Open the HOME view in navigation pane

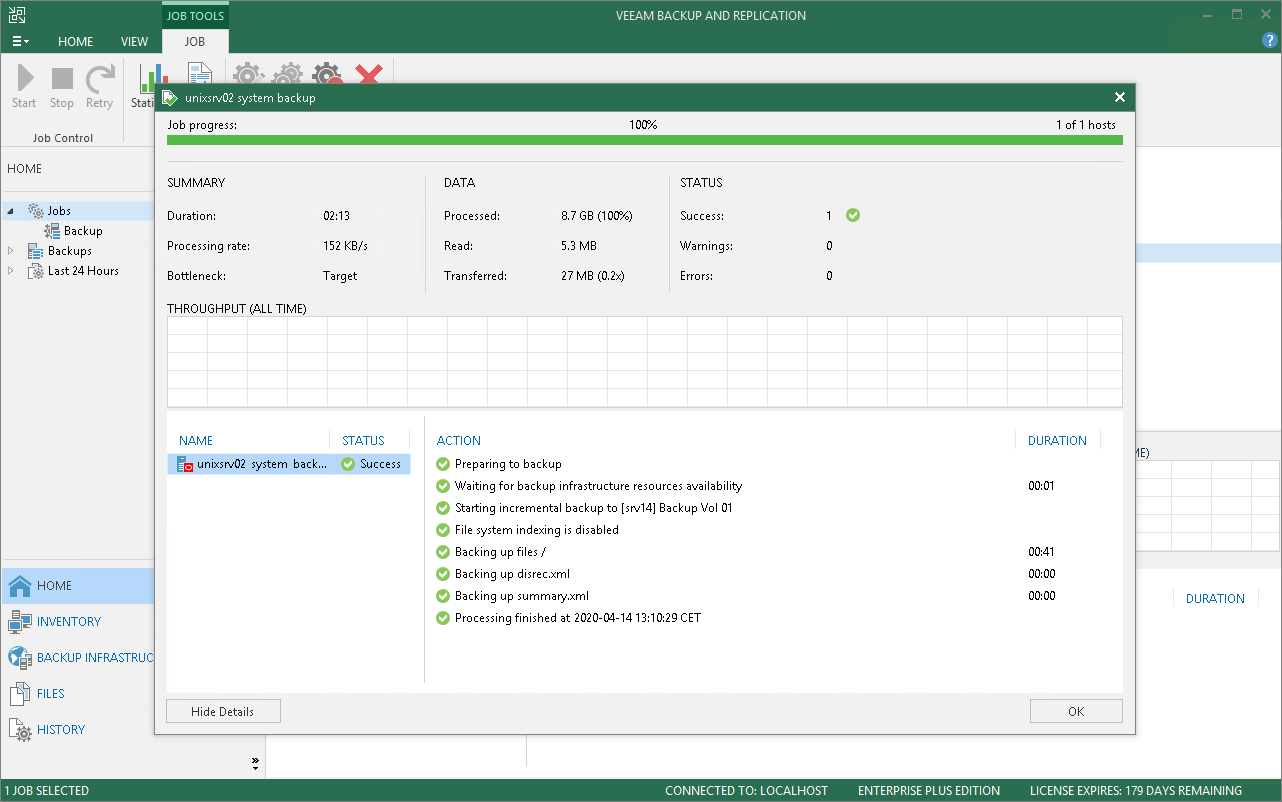pyautogui.click(x=77, y=586)
